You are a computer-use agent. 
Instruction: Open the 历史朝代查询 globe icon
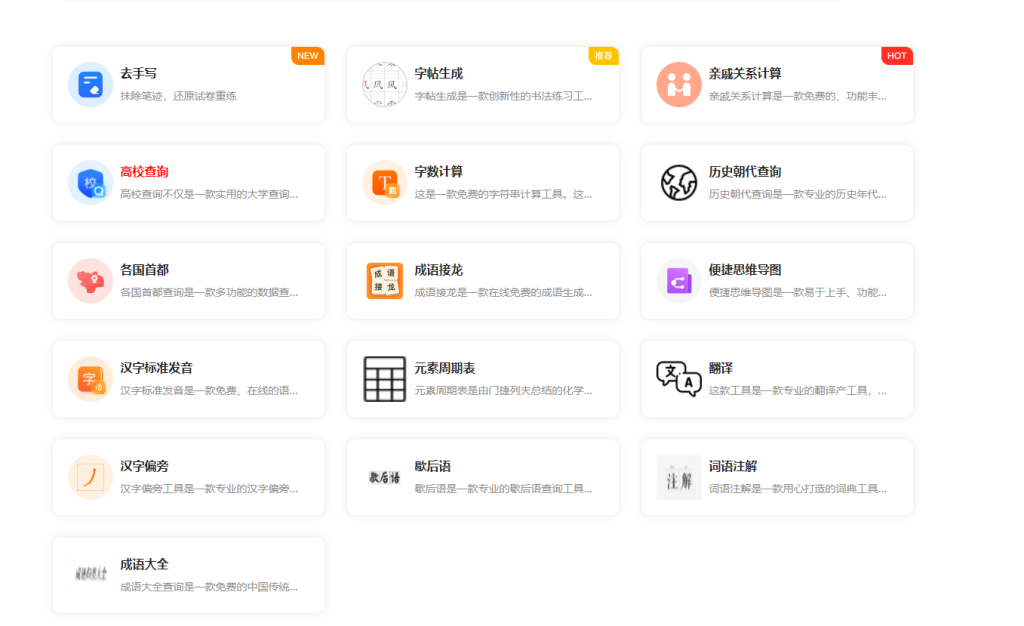point(678,182)
